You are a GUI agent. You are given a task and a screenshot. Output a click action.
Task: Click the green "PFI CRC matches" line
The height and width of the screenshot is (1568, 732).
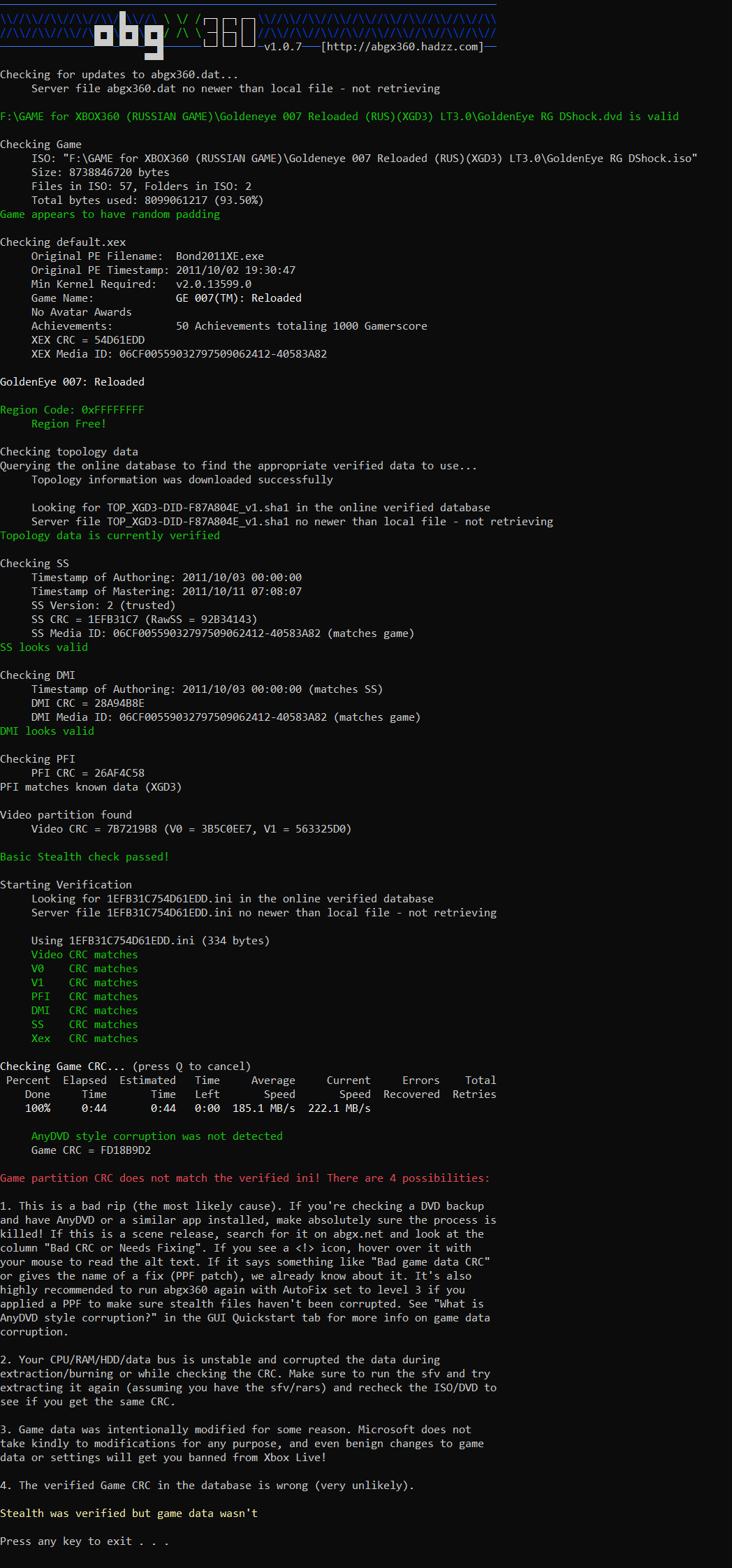click(85, 997)
